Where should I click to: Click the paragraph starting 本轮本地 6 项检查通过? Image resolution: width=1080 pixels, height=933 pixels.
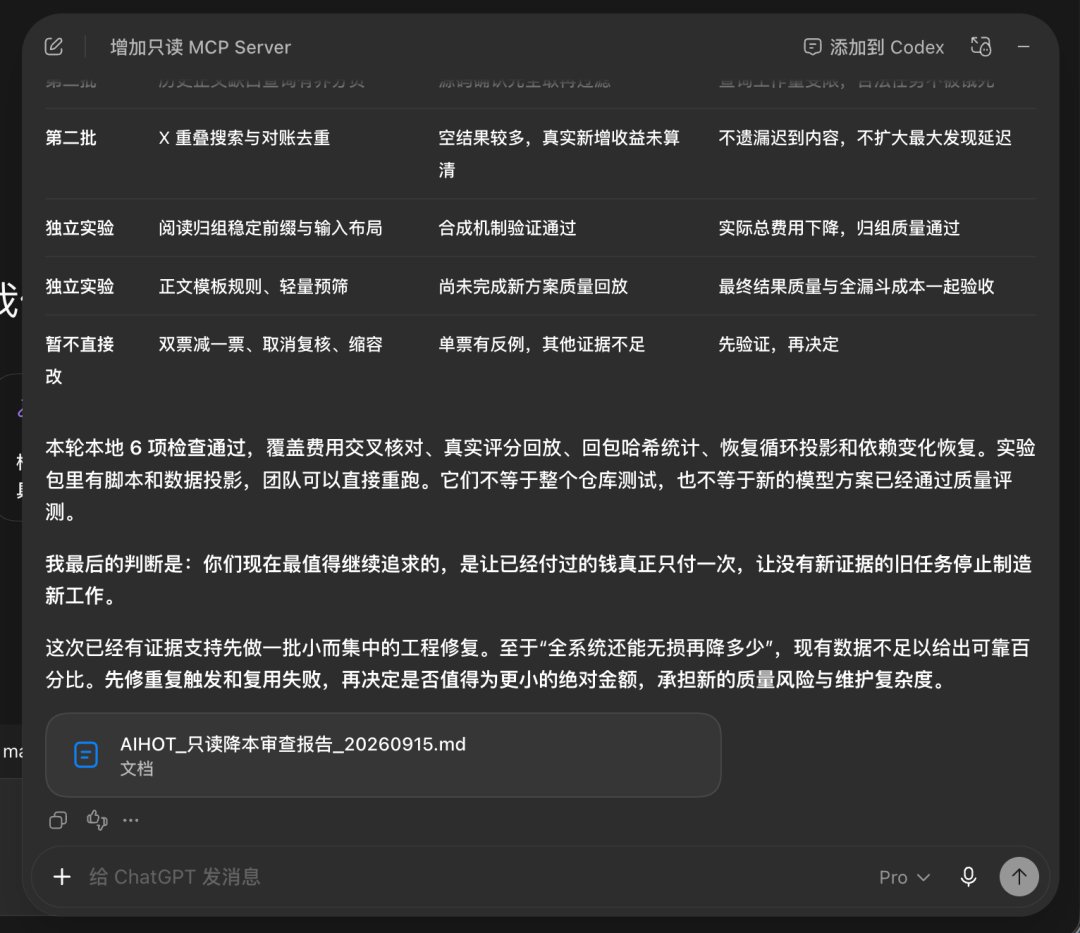[540, 480]
